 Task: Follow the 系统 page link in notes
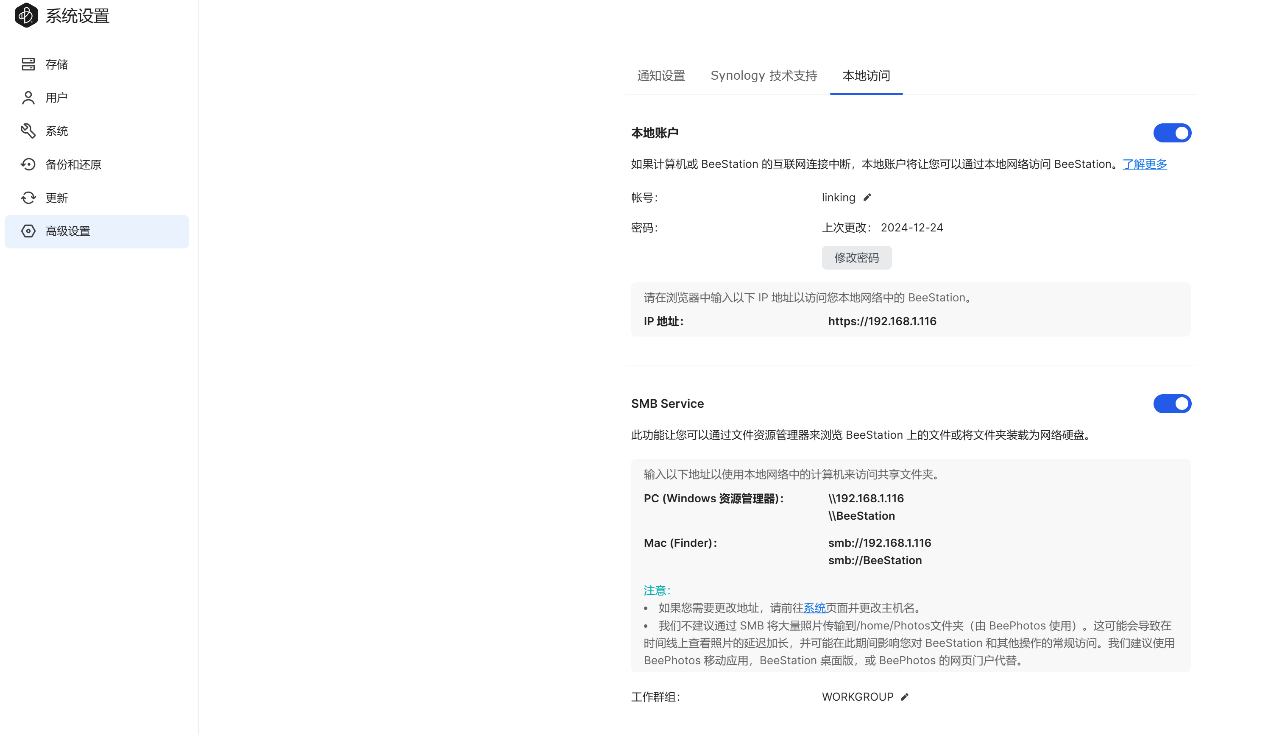[x=814, y=608]
